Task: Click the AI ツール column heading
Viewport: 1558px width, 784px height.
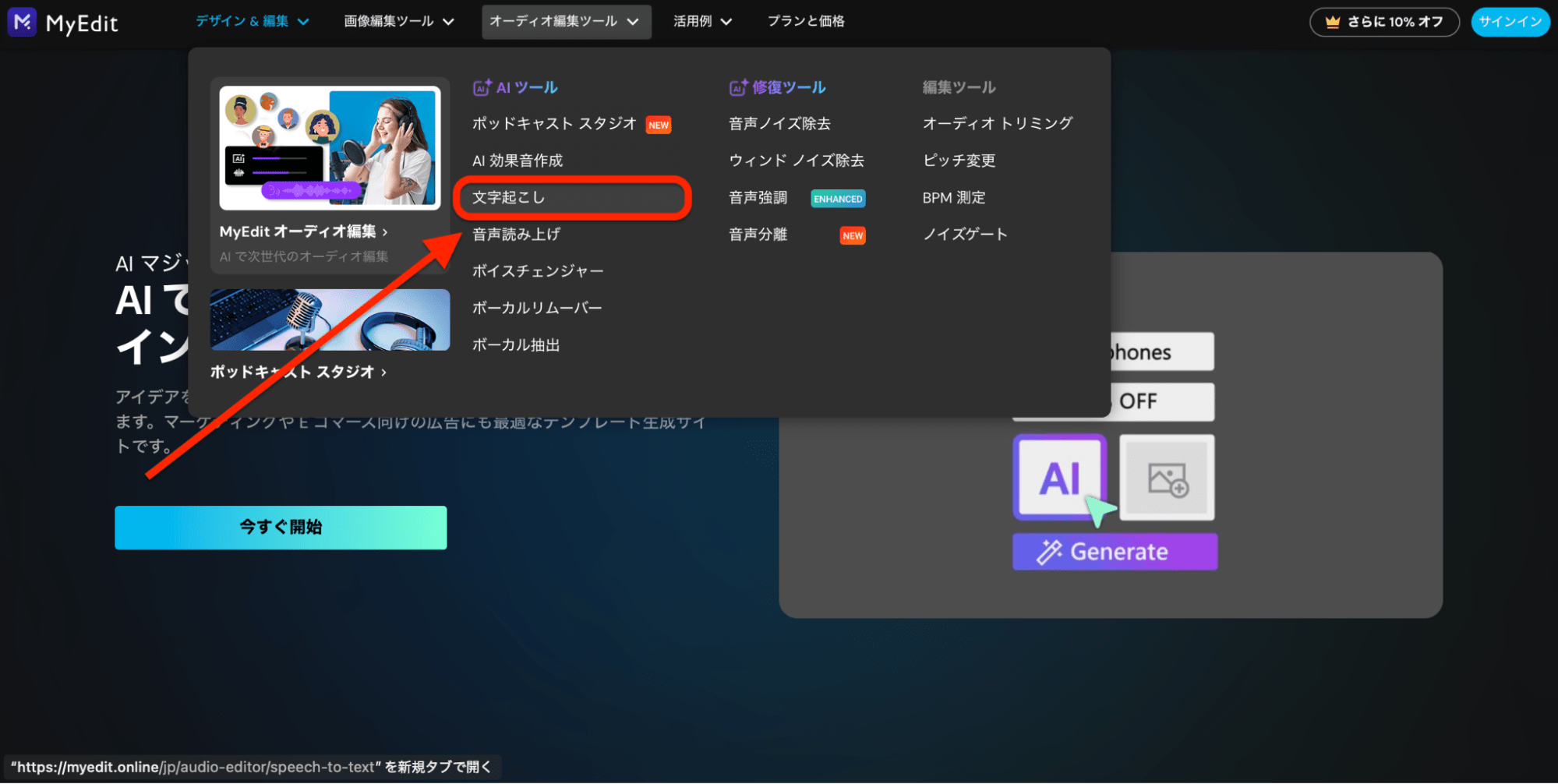Action: coord(527,87)
